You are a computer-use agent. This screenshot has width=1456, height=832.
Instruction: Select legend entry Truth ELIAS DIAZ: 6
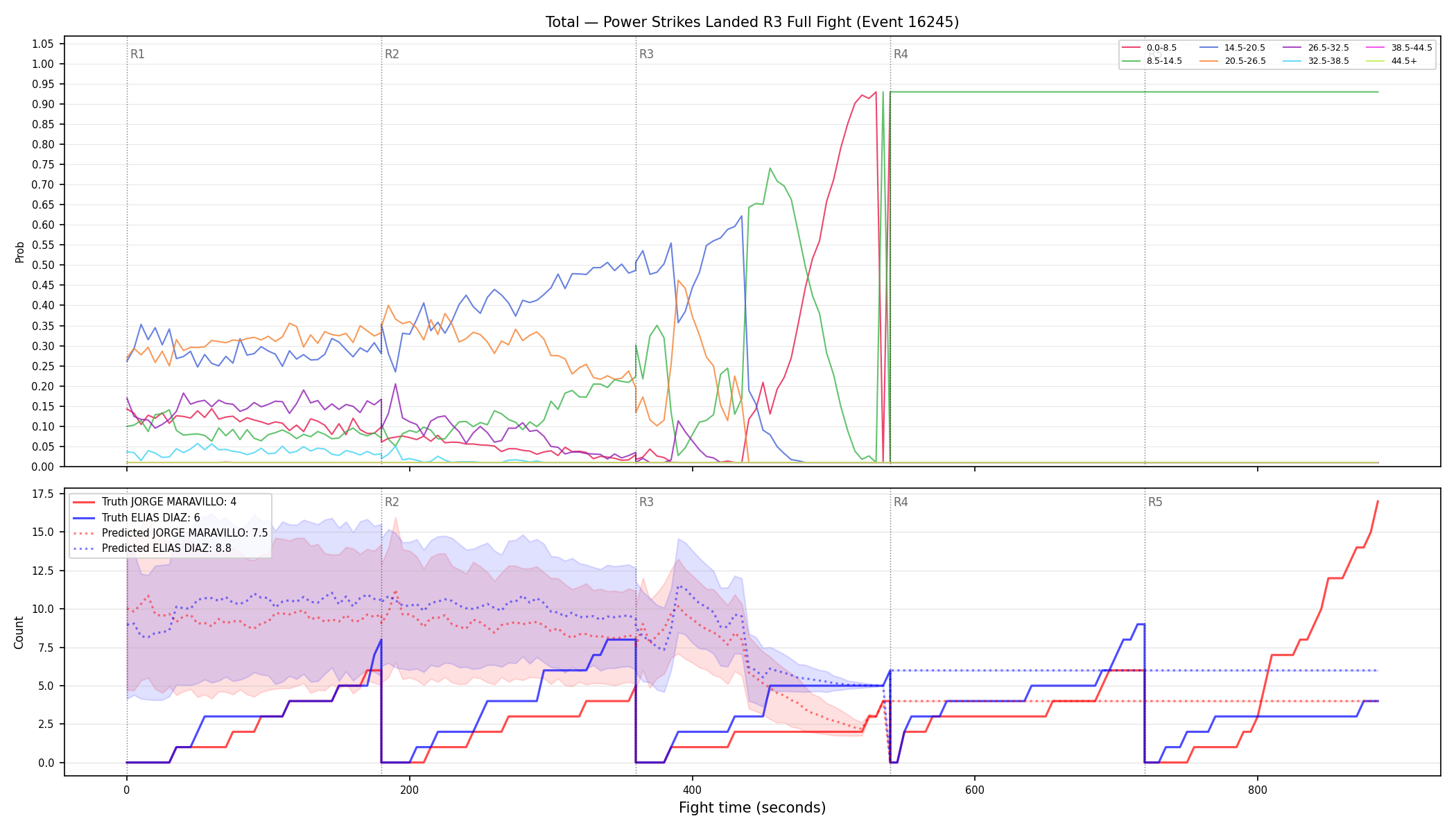[x=137, y=517]
